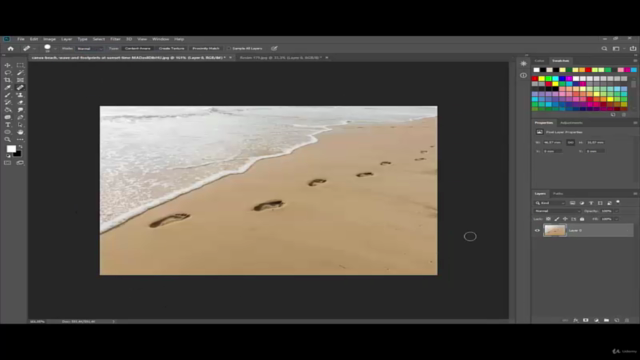Select Create Texture type button

[171, 49]
